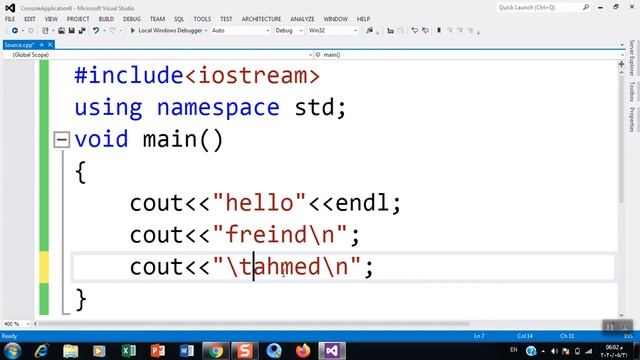Open the SQL menu
The height and width of the screenshot is (360, 640).
pos(179,19)
